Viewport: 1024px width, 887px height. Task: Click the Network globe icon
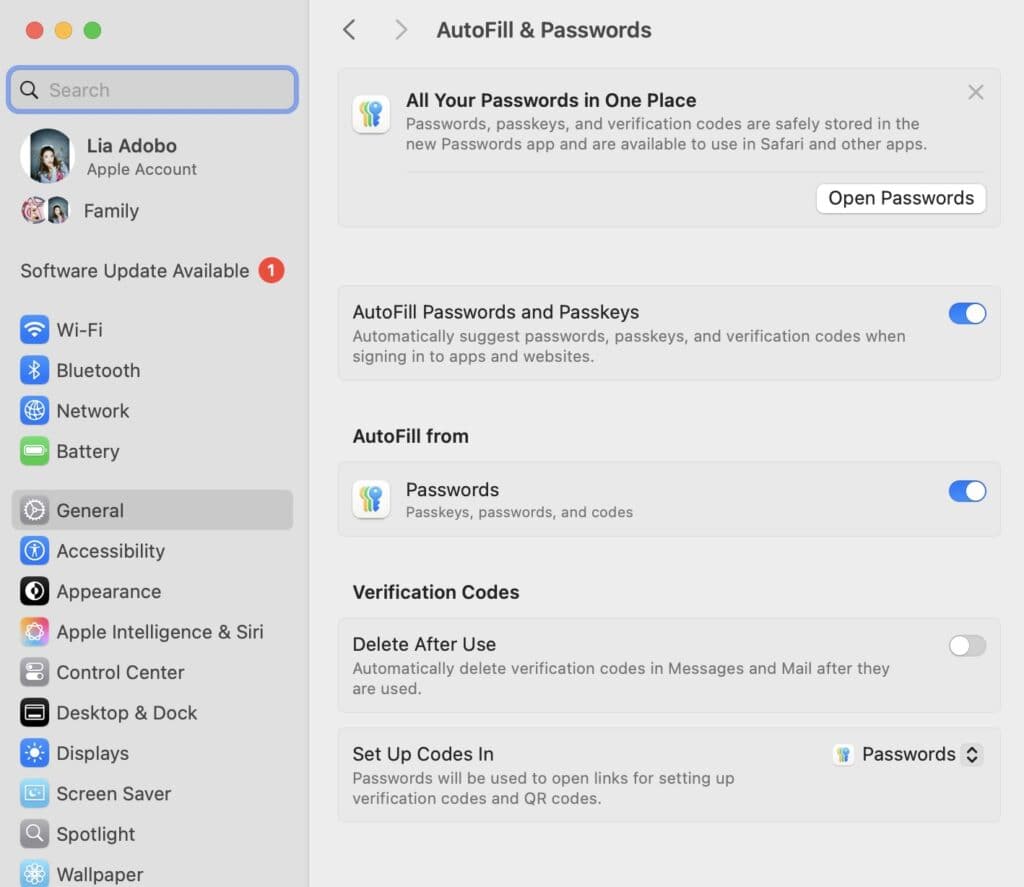point(33,410)
